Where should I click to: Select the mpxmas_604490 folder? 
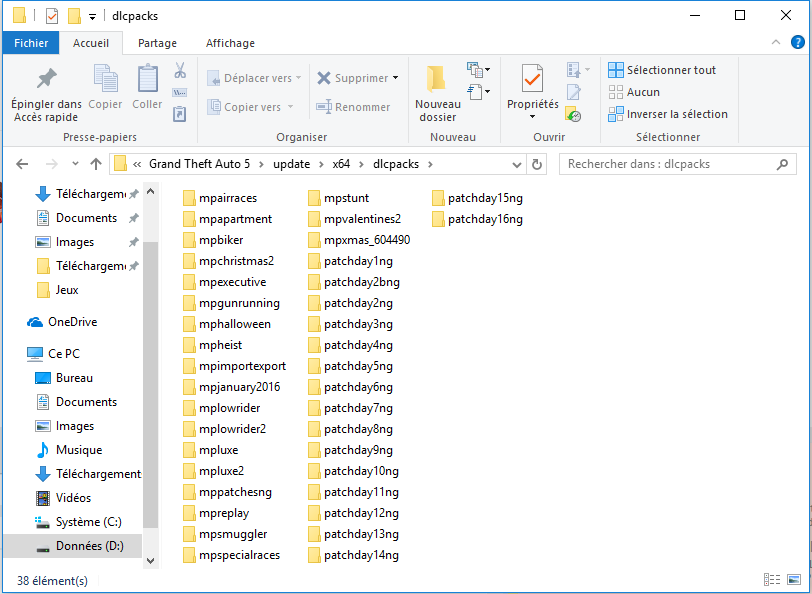click(359, 240)
